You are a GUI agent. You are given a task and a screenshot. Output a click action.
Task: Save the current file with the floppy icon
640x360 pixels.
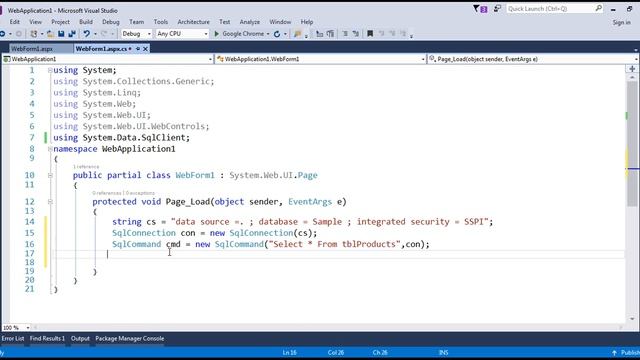[61, 34]
